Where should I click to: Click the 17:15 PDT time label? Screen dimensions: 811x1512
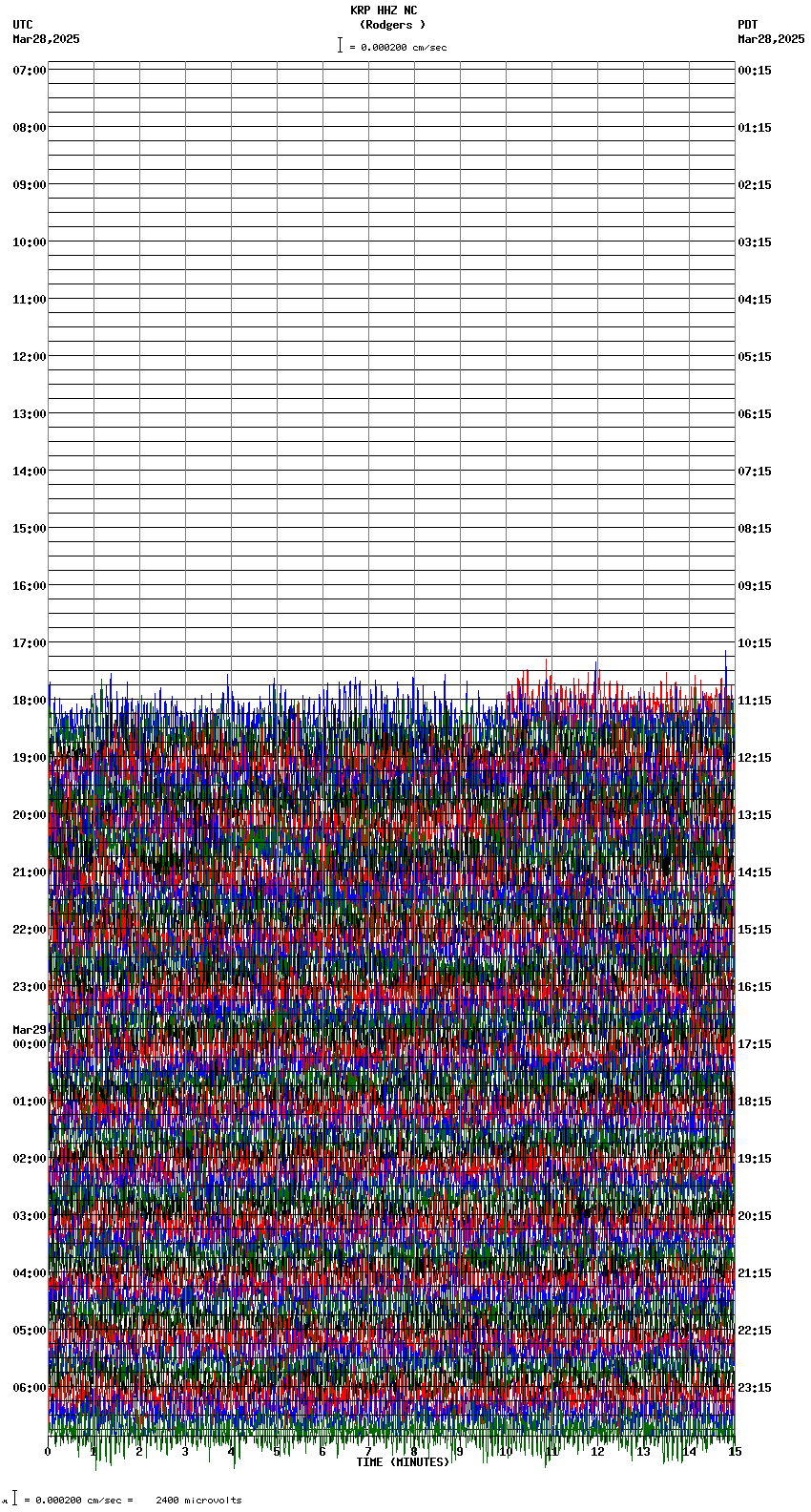(755, 1044)
